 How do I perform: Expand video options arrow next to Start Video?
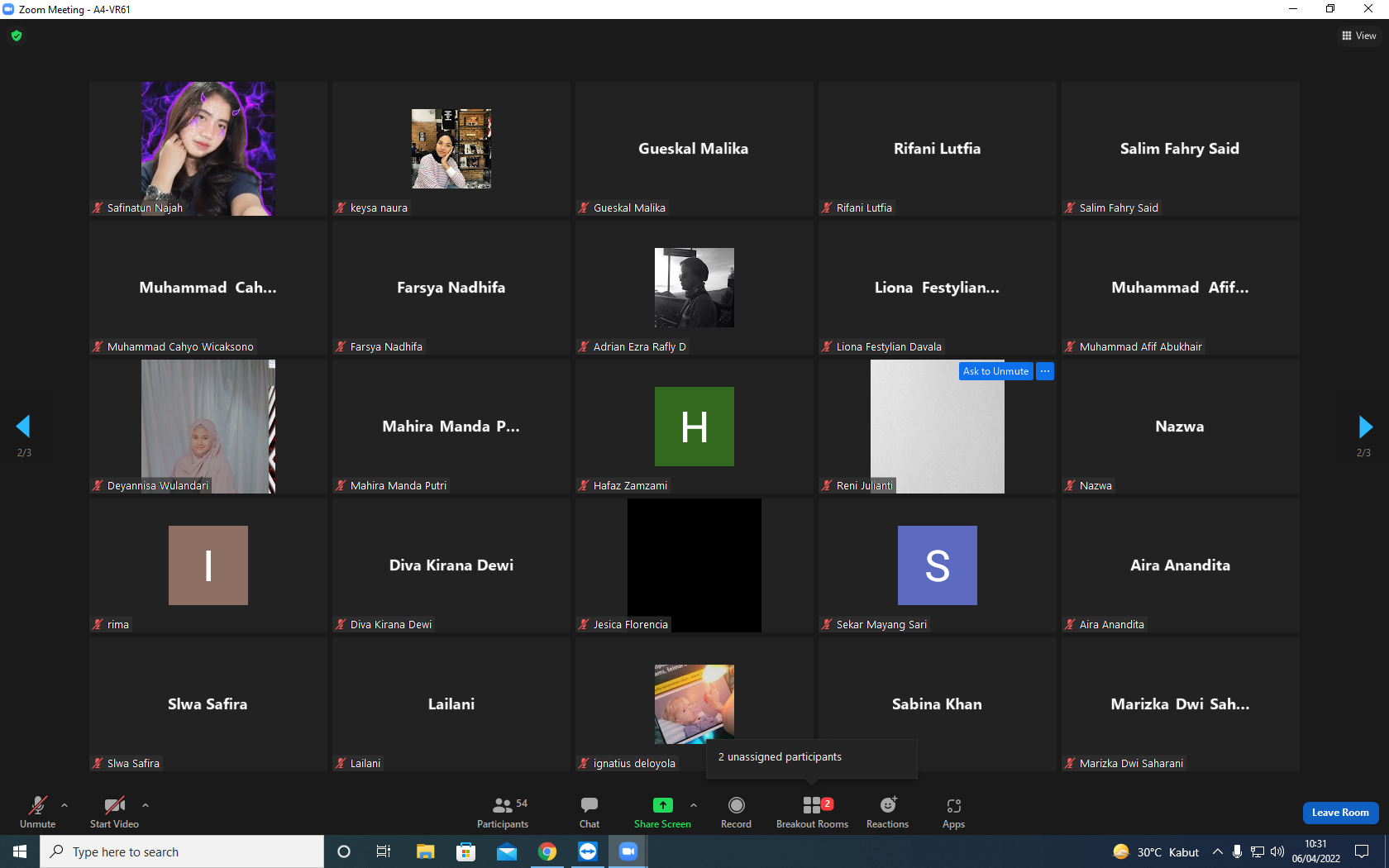coord(146,804)
